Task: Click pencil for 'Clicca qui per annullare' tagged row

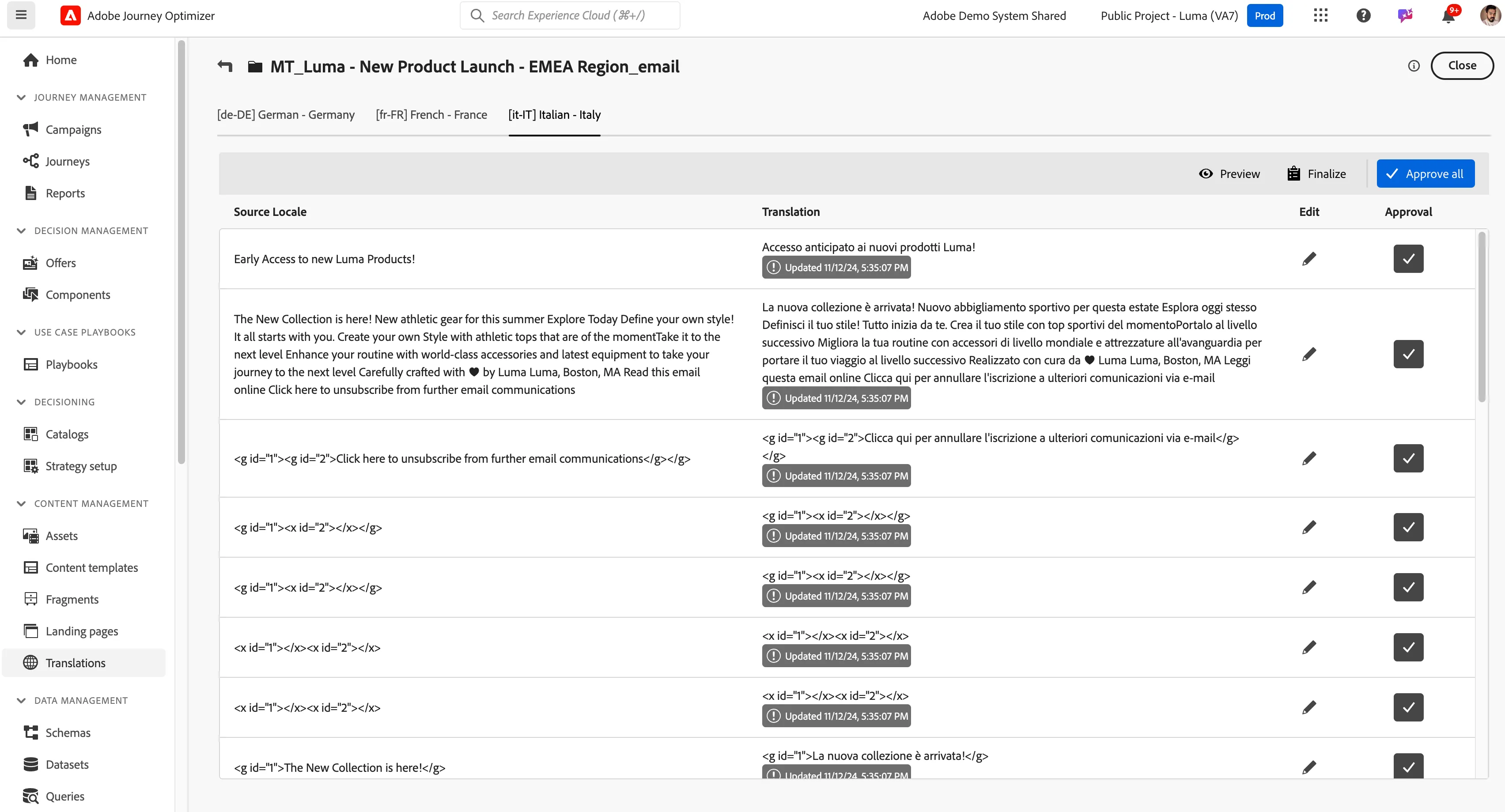Action: point(1309,459)
